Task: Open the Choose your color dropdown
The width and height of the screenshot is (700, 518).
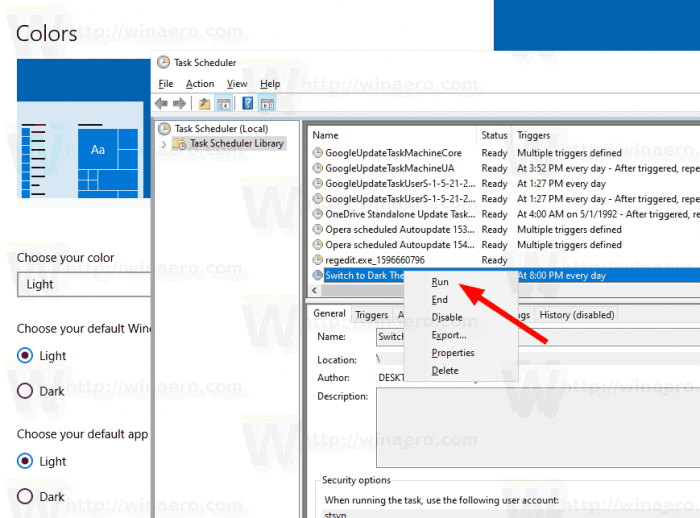Action: [x=84, y=284]
